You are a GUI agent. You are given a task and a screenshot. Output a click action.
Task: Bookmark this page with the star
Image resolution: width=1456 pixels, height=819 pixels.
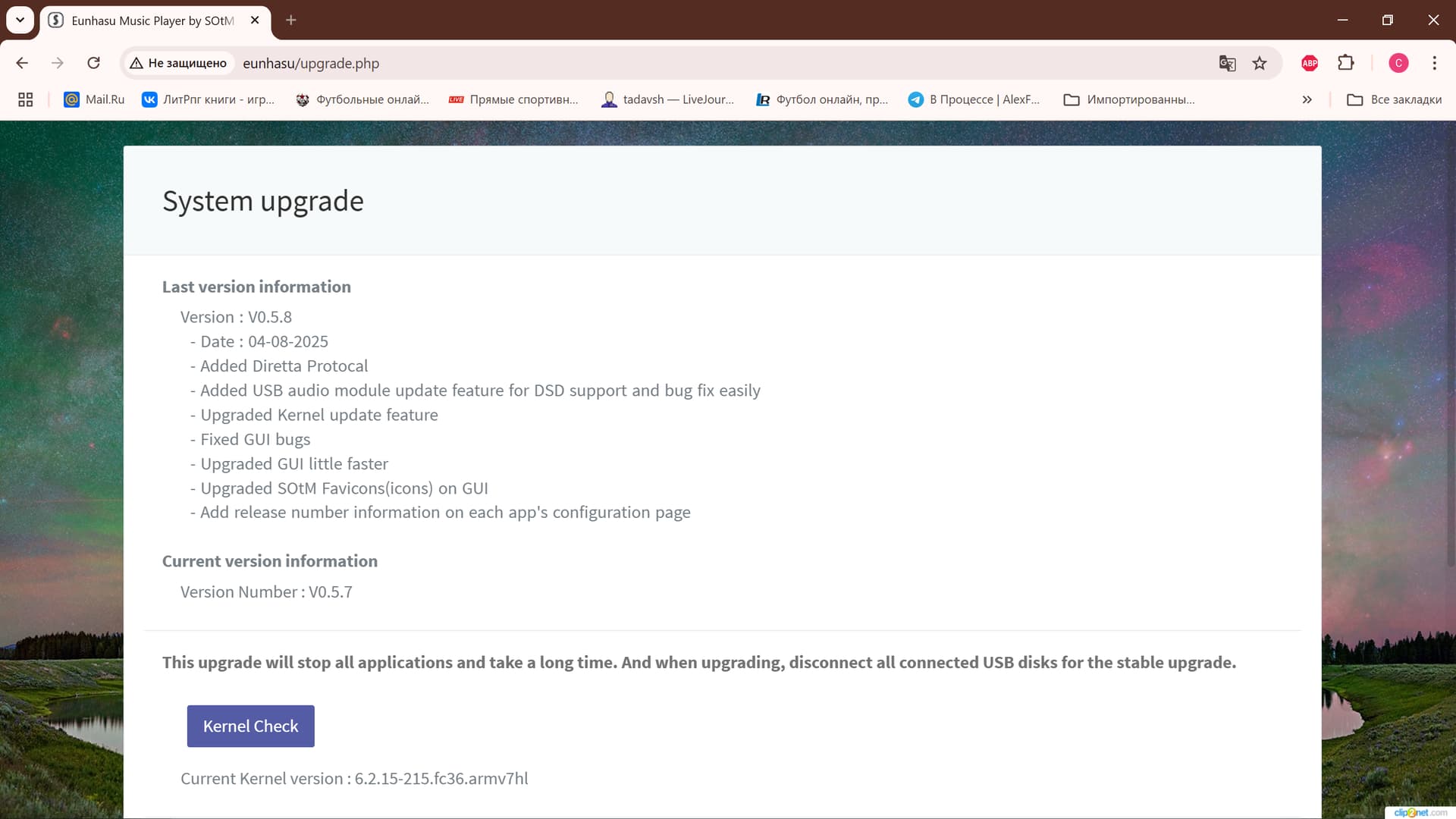click(1260, 63)
